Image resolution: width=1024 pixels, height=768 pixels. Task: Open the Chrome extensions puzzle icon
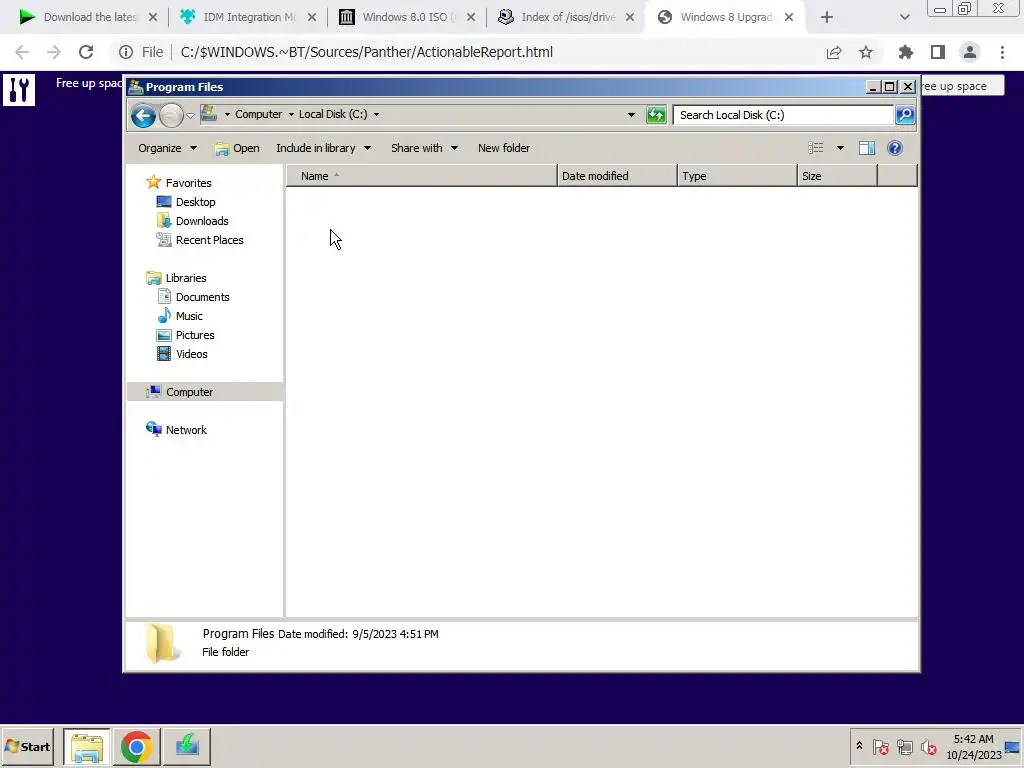pos(906,52)
